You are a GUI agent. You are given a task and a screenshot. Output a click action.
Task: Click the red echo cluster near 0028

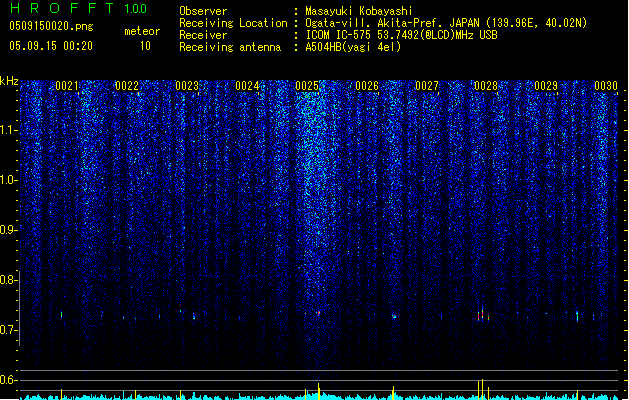pos(483,315)
